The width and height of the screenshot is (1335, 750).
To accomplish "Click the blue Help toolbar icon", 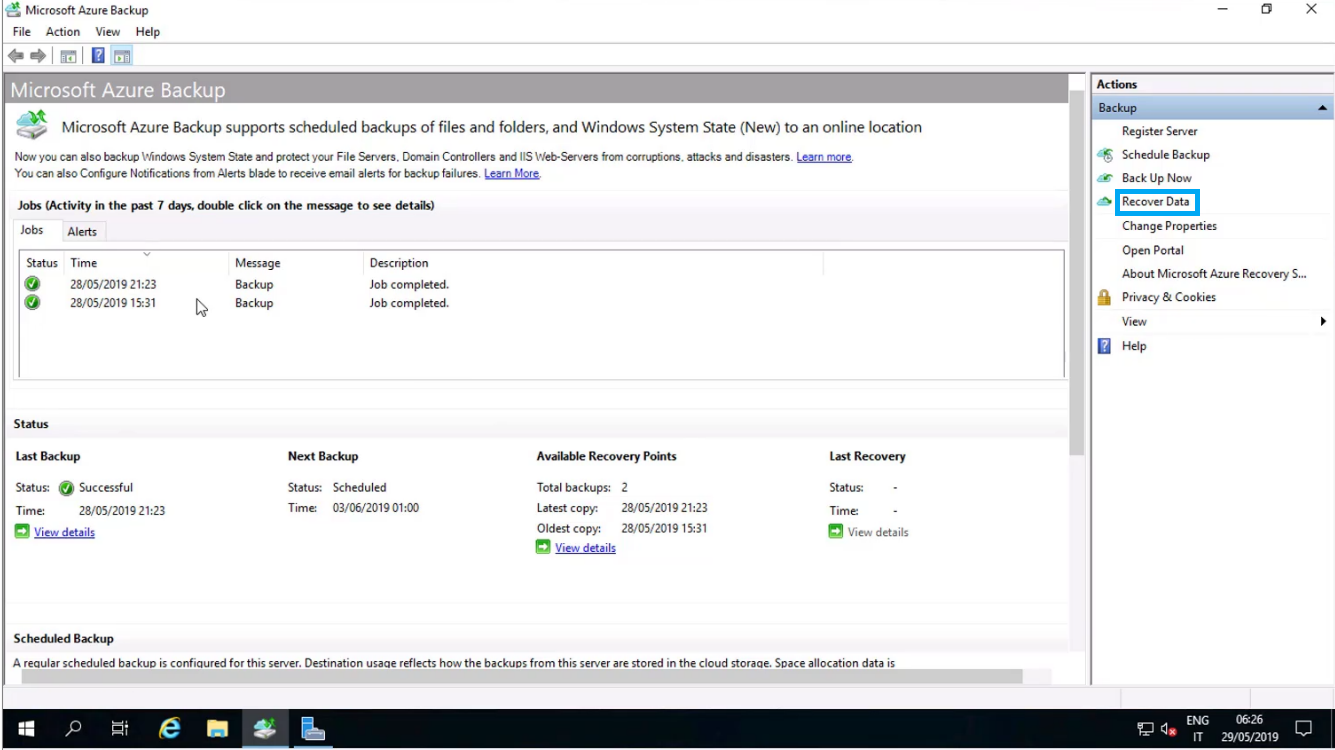I will pos(98,56).
